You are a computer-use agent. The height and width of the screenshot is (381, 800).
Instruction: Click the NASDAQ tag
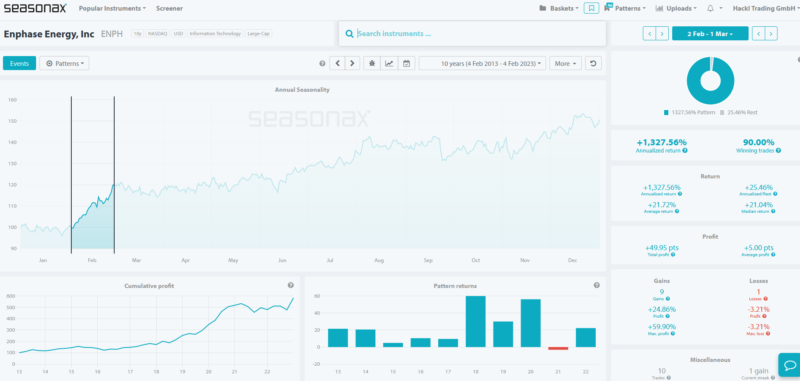[158, 34]
